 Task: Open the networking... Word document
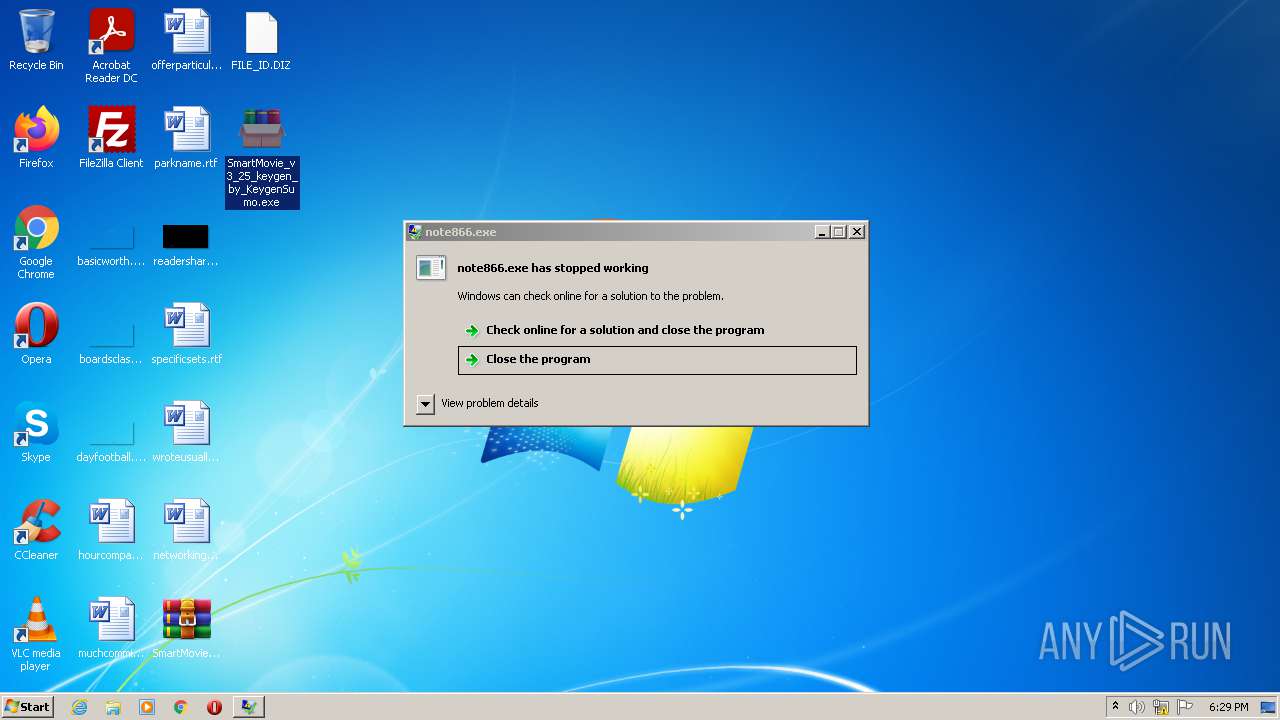[186, 530]
